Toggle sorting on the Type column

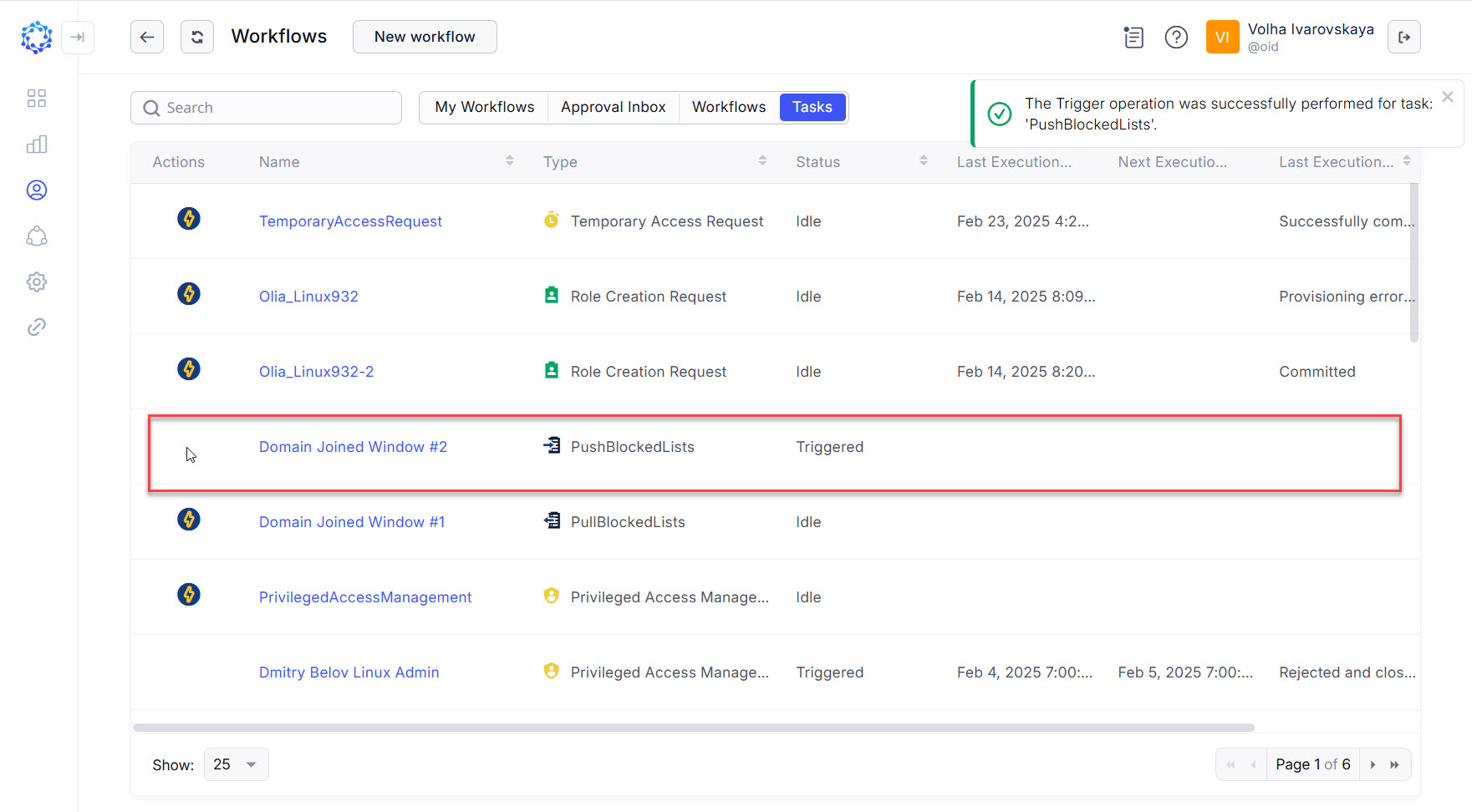(x=762, y=160)
